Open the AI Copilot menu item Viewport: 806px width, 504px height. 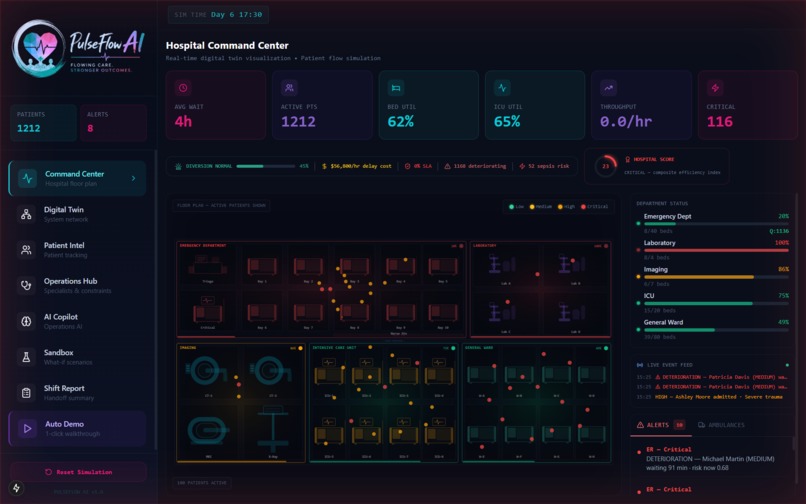point(78,321)
